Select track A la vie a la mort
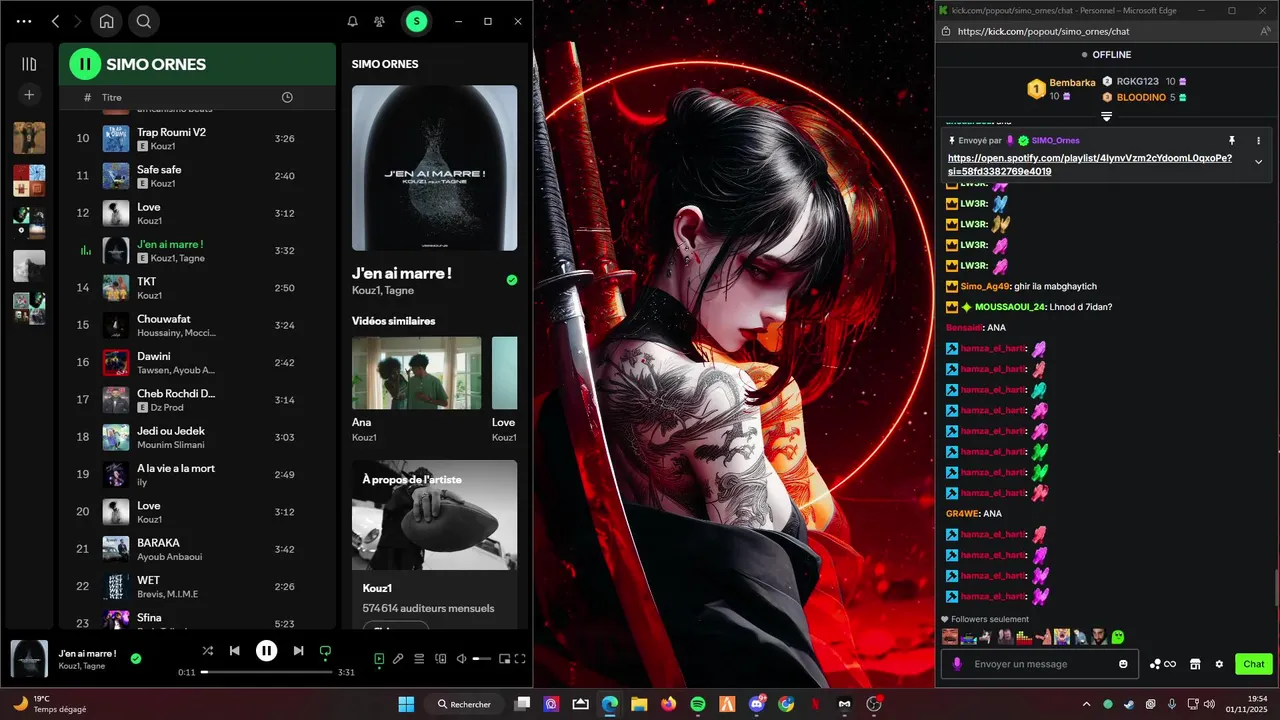 point(197,474)
